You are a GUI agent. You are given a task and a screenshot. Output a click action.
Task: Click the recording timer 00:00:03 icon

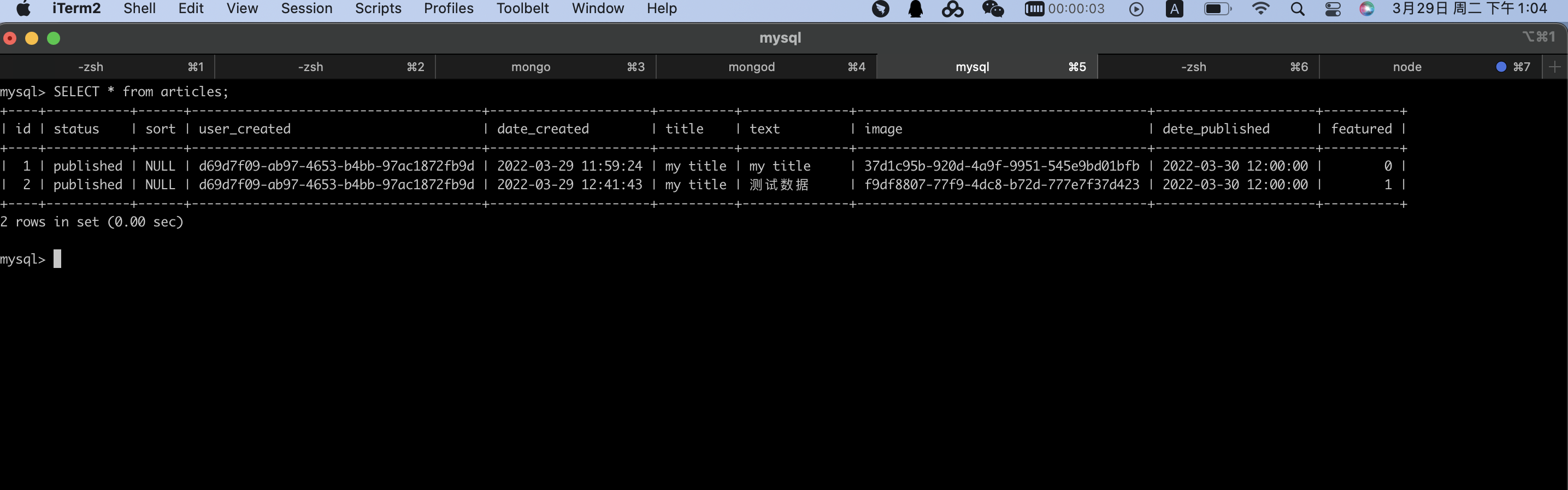(x=1065, y=9)
